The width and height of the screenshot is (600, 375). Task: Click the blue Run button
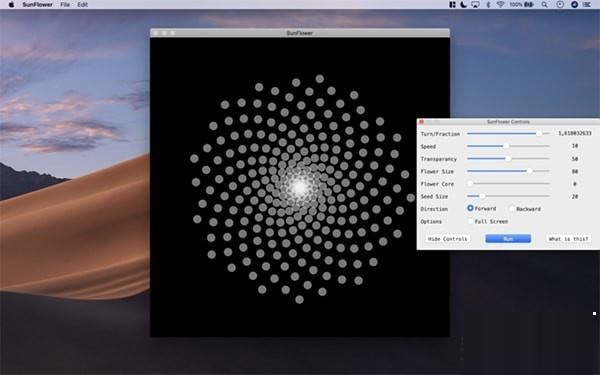pyautogui.click(x=508, y=239)
